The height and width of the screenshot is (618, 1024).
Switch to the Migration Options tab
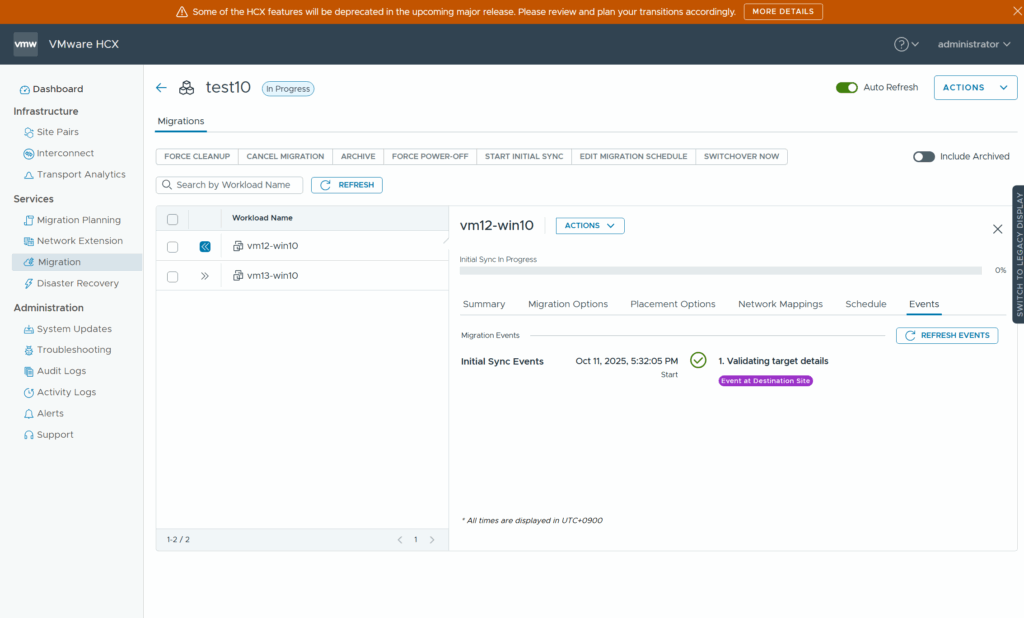point(567,304)
